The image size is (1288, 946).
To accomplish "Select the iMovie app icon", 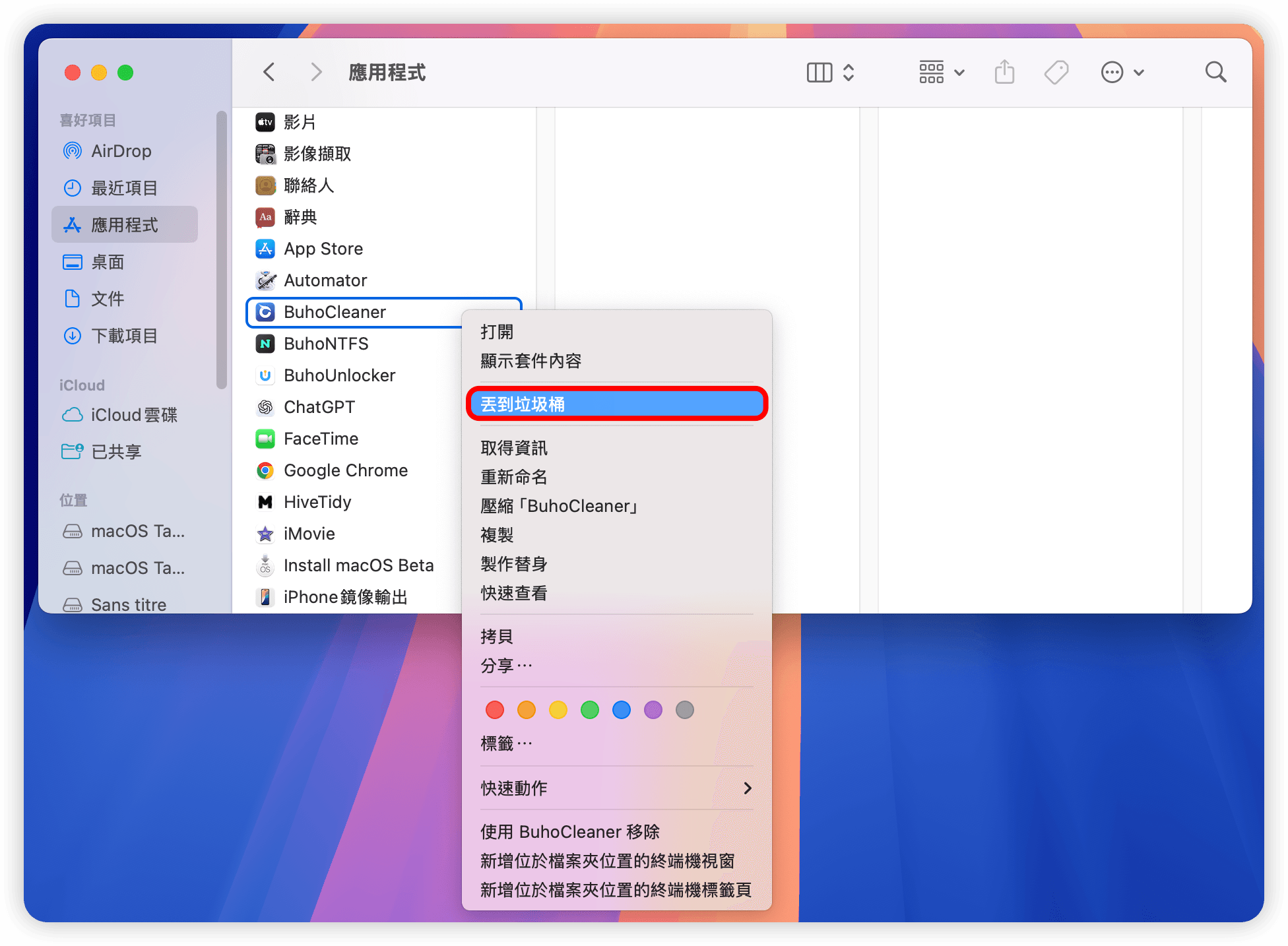I will (x=265, y=534).
